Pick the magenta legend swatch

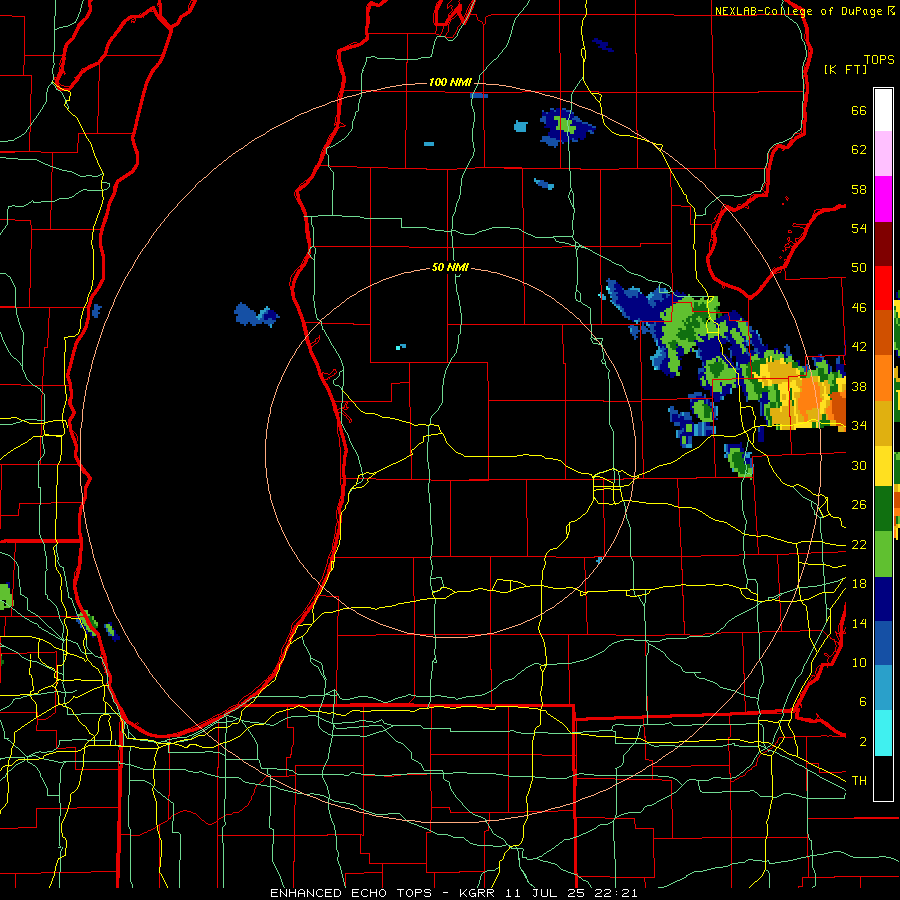pos(883,199)
